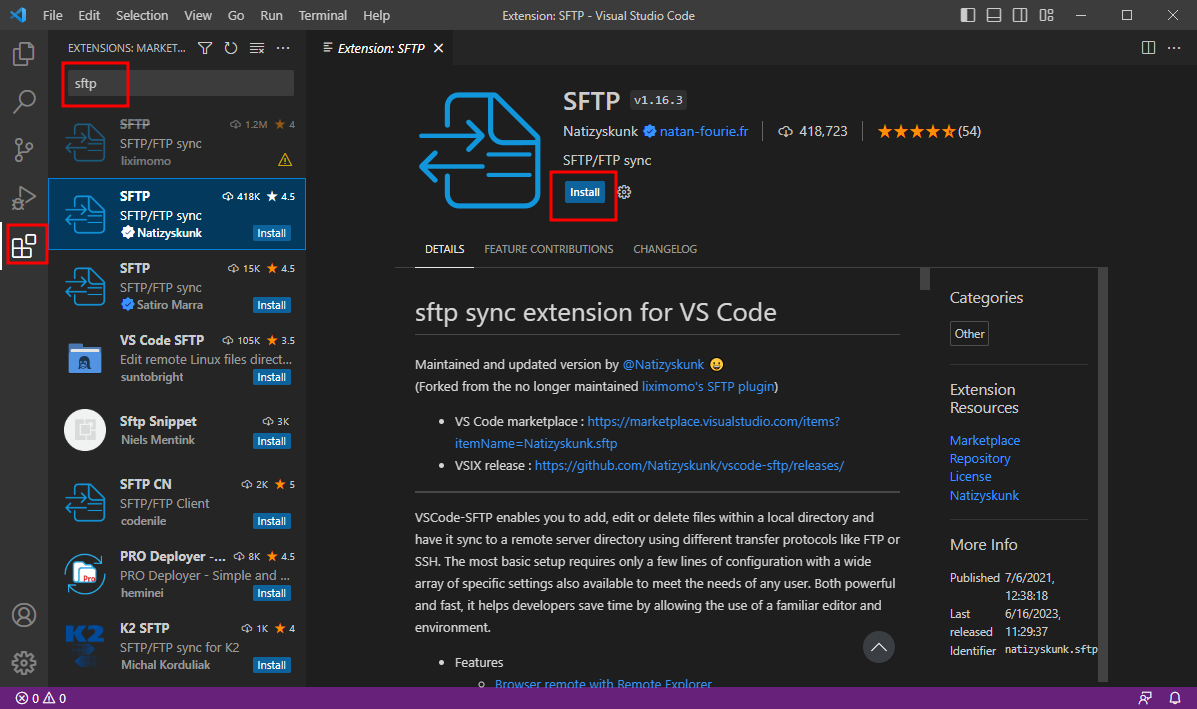
Task: Open the Source Control view
Action: pos(24,150)
